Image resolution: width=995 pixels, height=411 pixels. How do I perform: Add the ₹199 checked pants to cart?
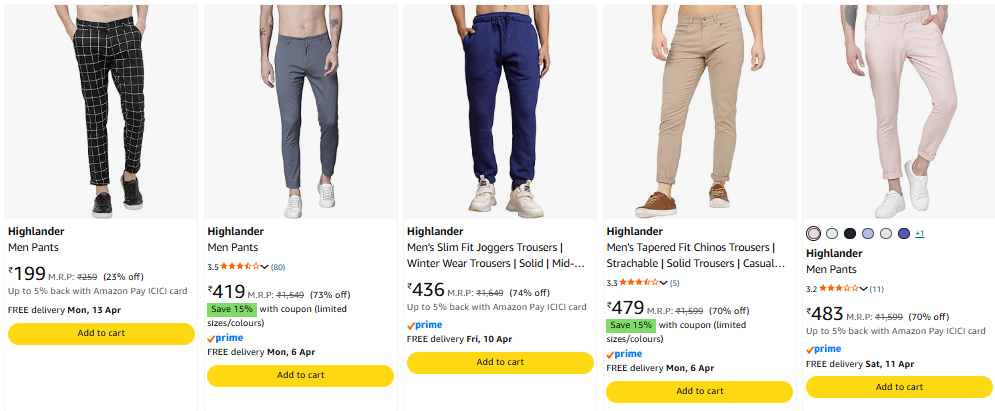click(101, 334)
